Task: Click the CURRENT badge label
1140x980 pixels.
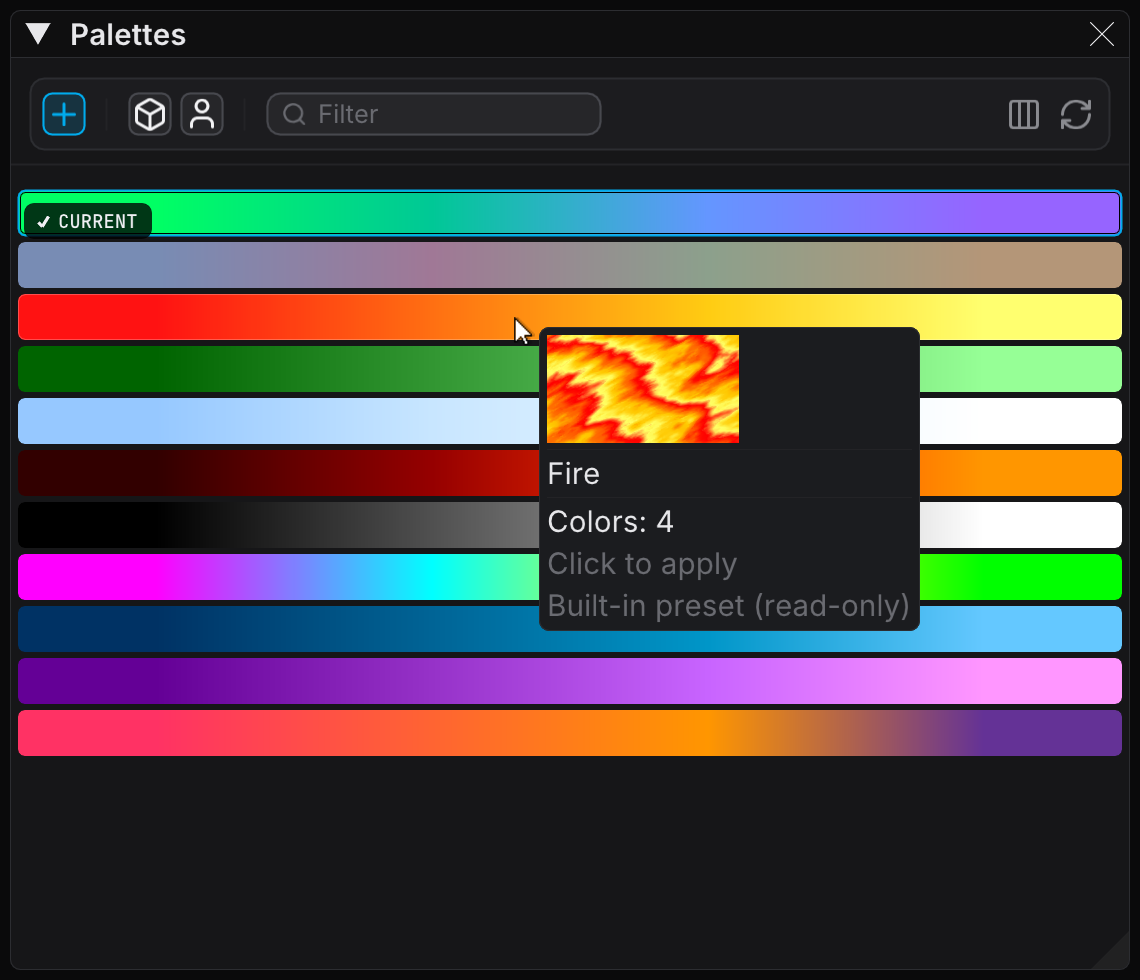Action: pos(88,221)
